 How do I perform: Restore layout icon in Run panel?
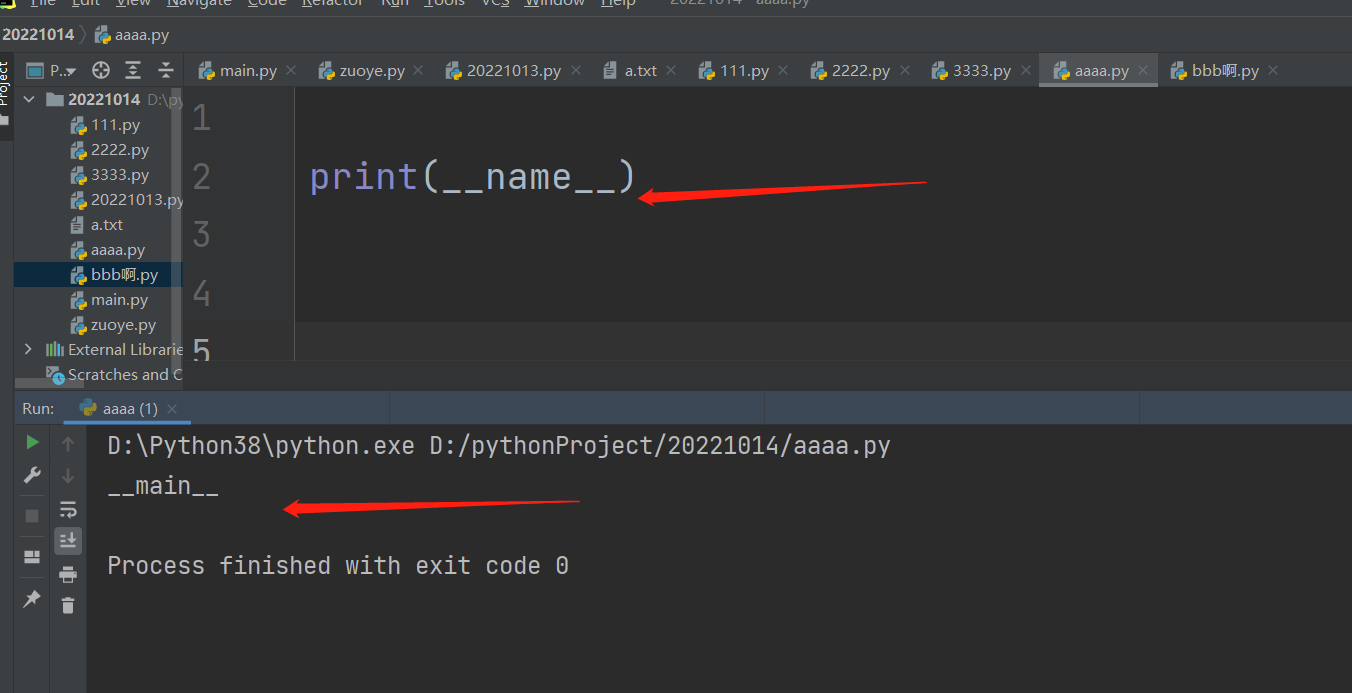[32, 557]
